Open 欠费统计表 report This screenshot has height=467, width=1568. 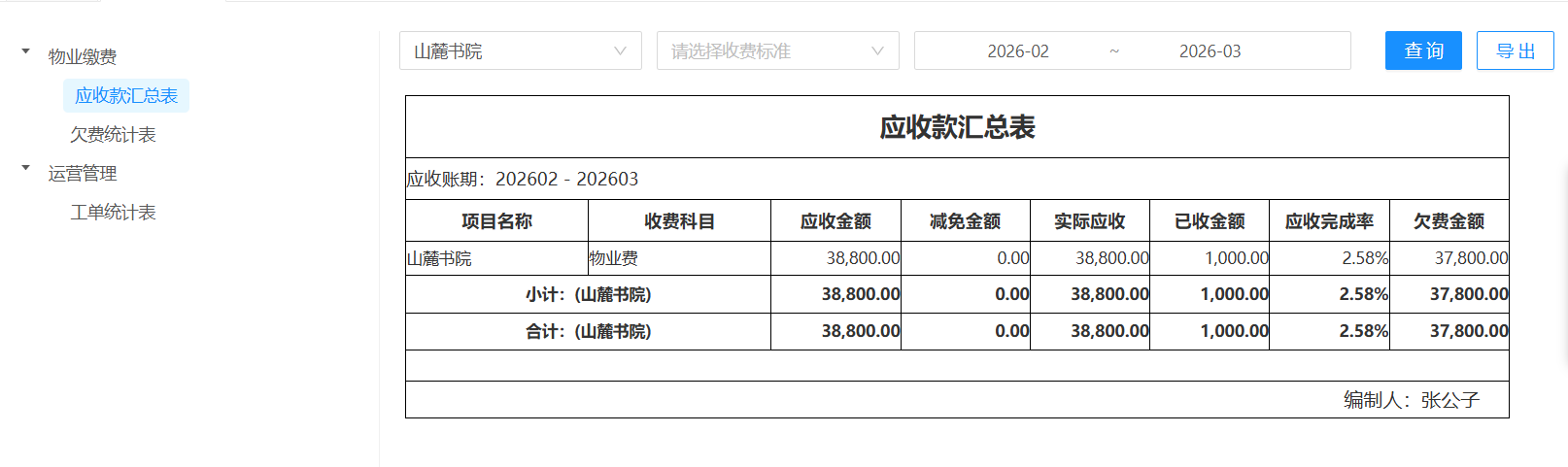pyautogui.click(x=113, y=135)
